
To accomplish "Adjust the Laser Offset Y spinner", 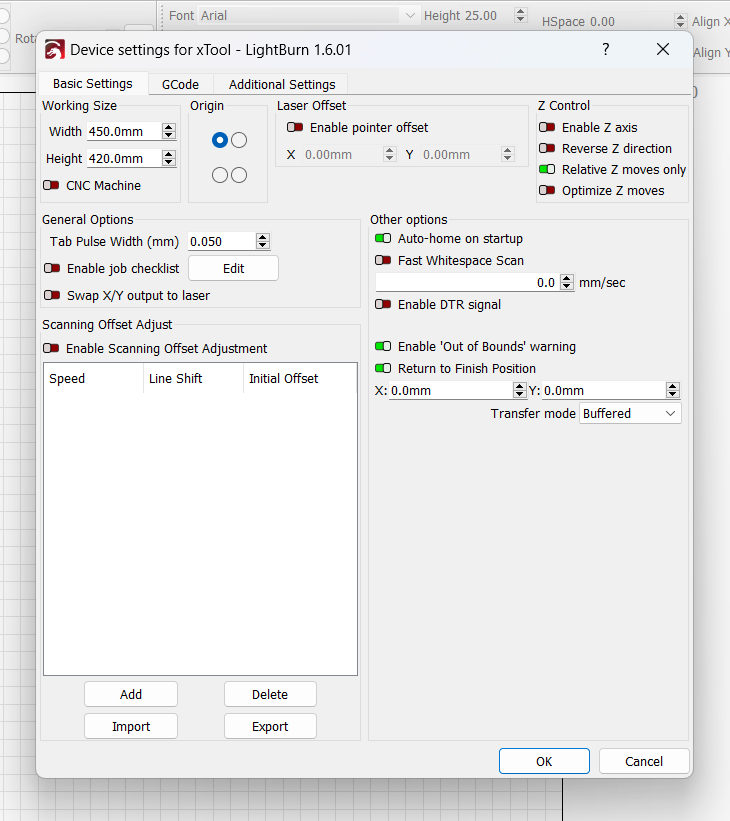I will pyautogui.click(x=507, y=154).
